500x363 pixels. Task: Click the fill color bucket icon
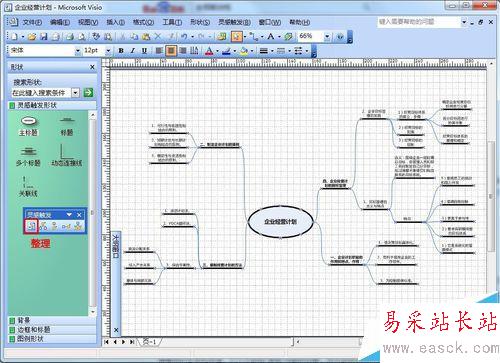click(x=244, y=51)
